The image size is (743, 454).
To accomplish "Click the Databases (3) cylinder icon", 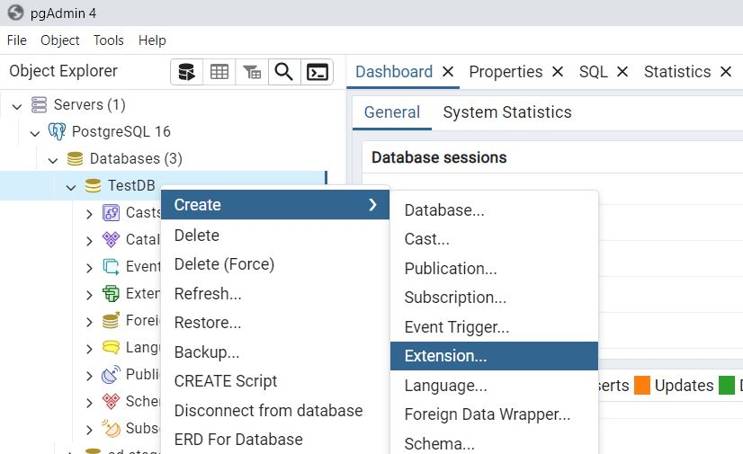I will [75, 159].
